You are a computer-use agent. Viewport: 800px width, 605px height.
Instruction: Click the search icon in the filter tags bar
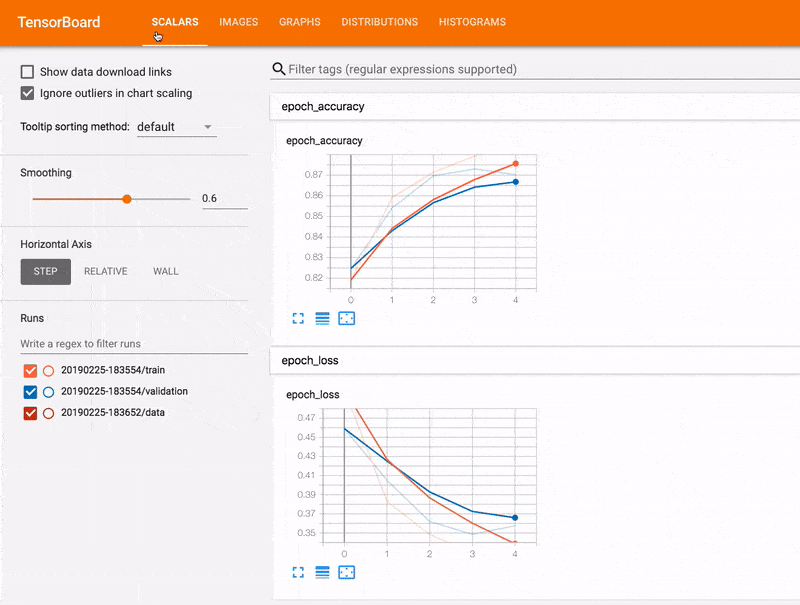point(277,68)
